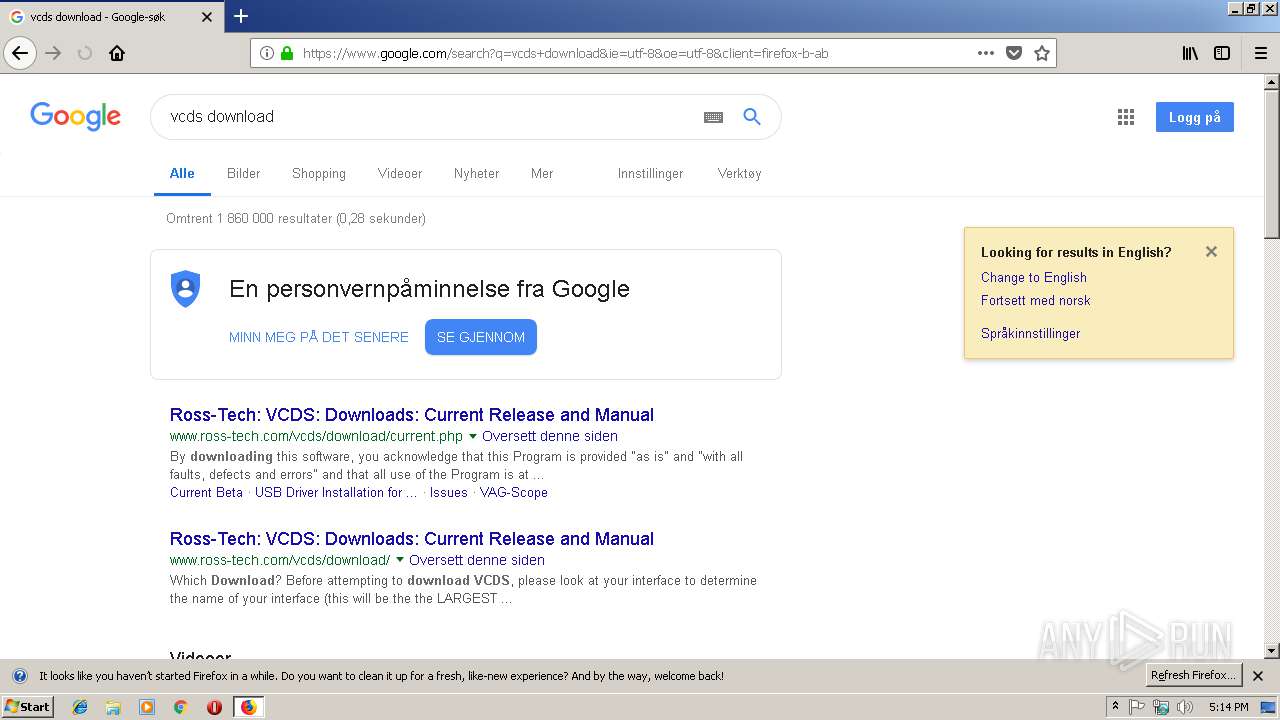
Task: Dismiss the English results notice
Action: 1211,252
